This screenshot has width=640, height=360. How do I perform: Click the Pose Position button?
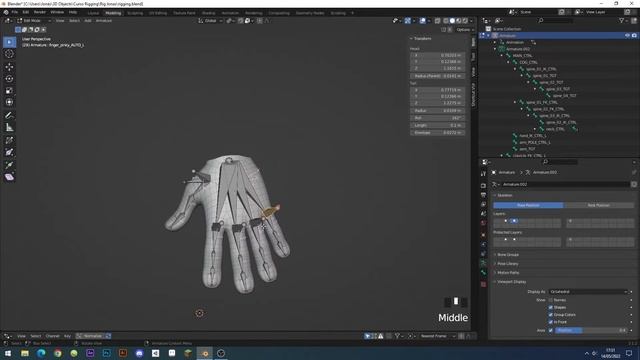coord(528,205)
